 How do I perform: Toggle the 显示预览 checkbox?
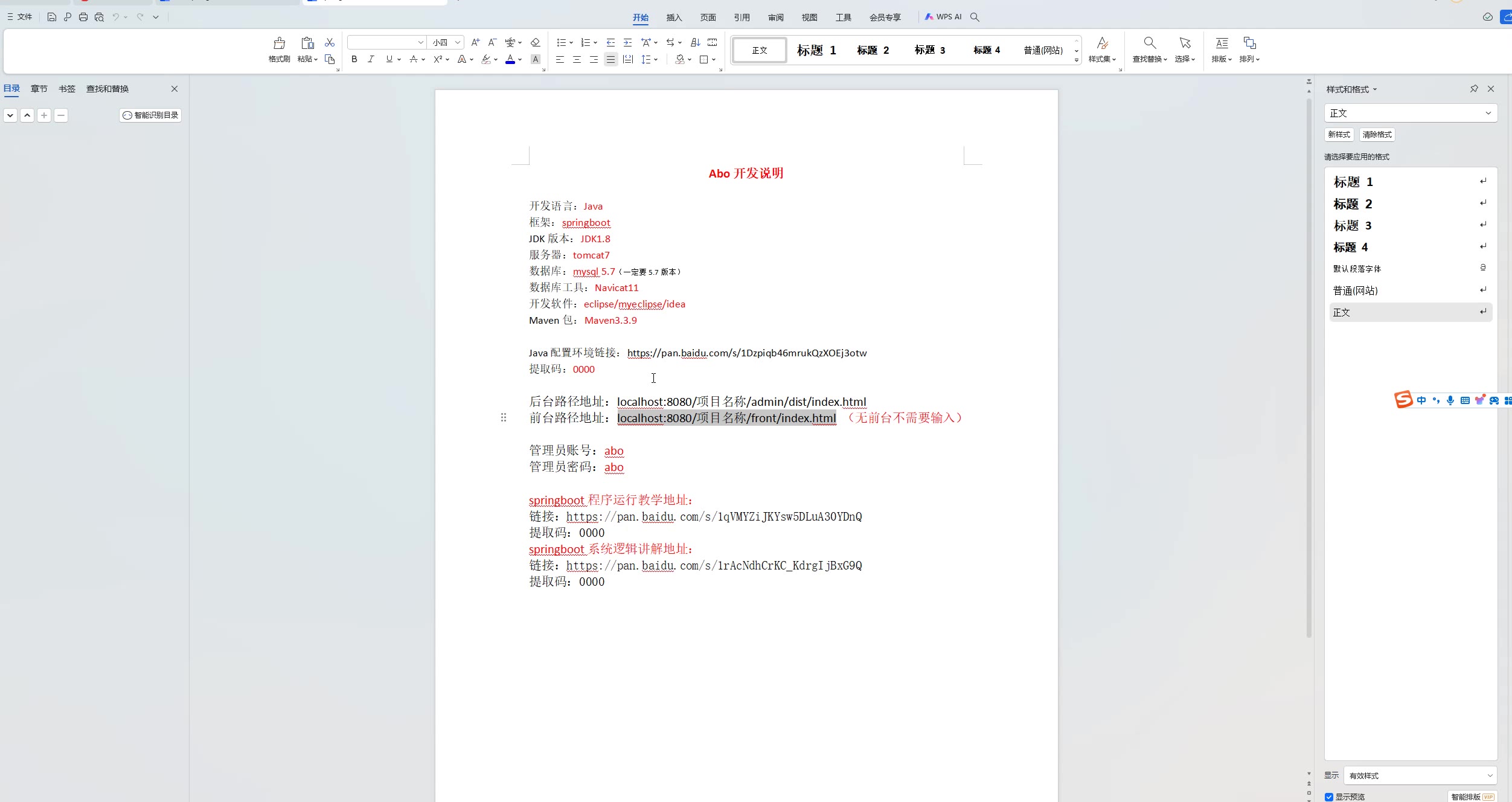[1329, 797]
